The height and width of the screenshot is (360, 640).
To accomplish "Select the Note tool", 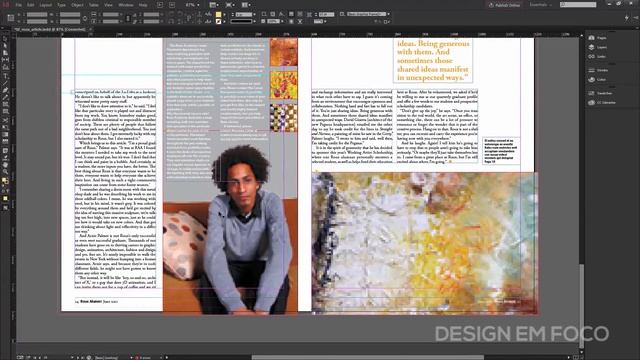I will click(5, 151).
